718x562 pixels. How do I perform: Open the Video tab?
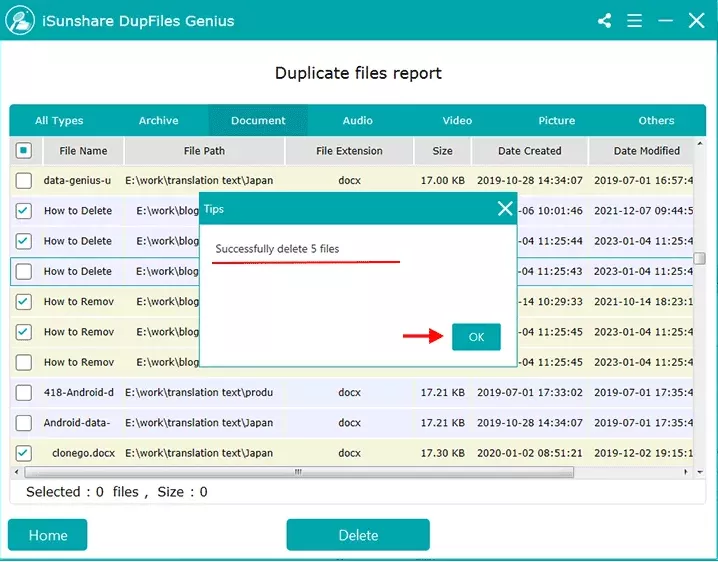tap(457, 120)
